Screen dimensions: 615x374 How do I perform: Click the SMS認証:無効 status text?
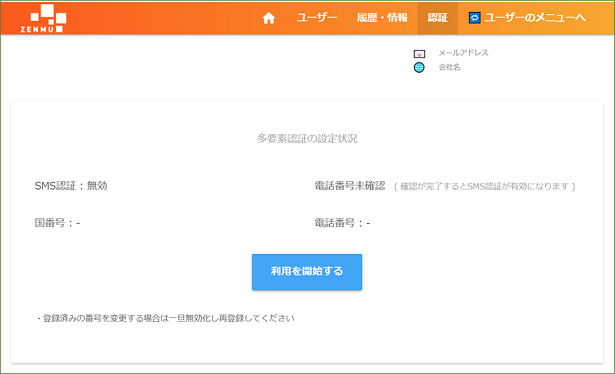point(71,185)
